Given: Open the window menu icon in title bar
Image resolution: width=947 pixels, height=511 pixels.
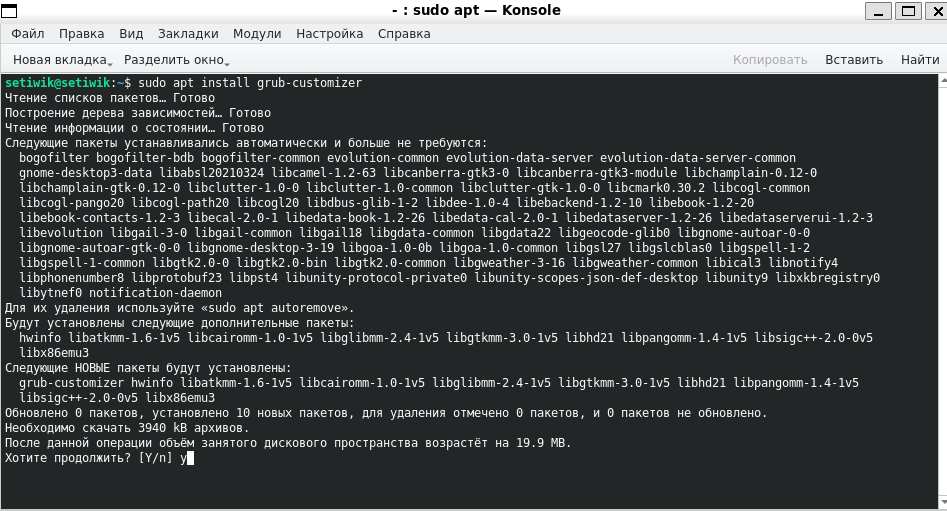Looking at the screenshot, I should (8, 10).
